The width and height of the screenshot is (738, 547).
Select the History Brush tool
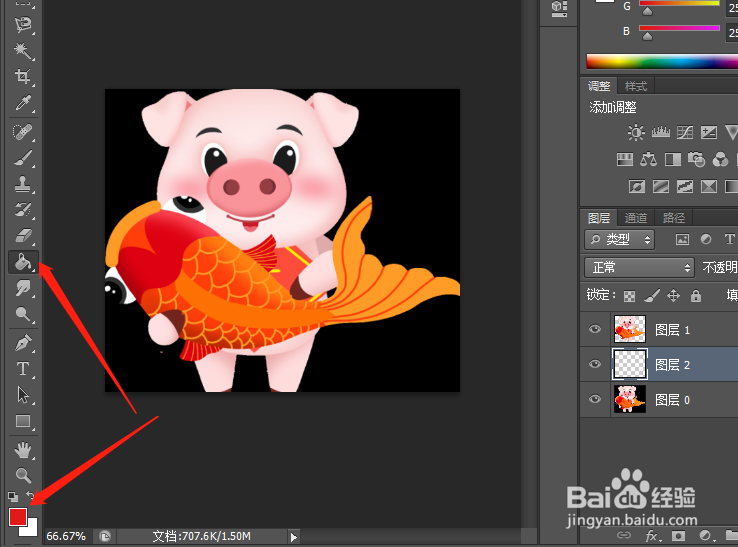click(23, 210)
